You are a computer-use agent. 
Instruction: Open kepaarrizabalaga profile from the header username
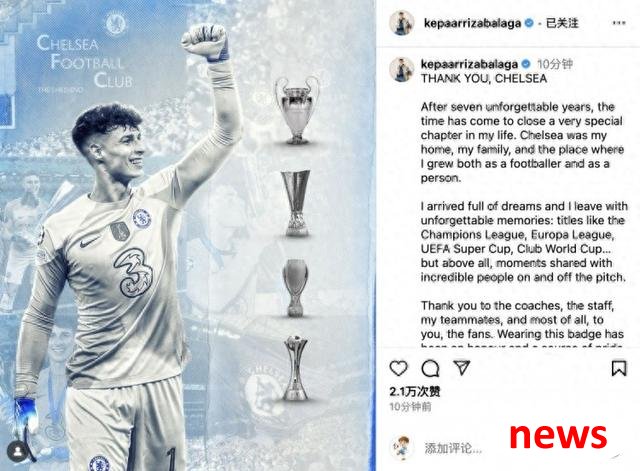click(472, 23)
